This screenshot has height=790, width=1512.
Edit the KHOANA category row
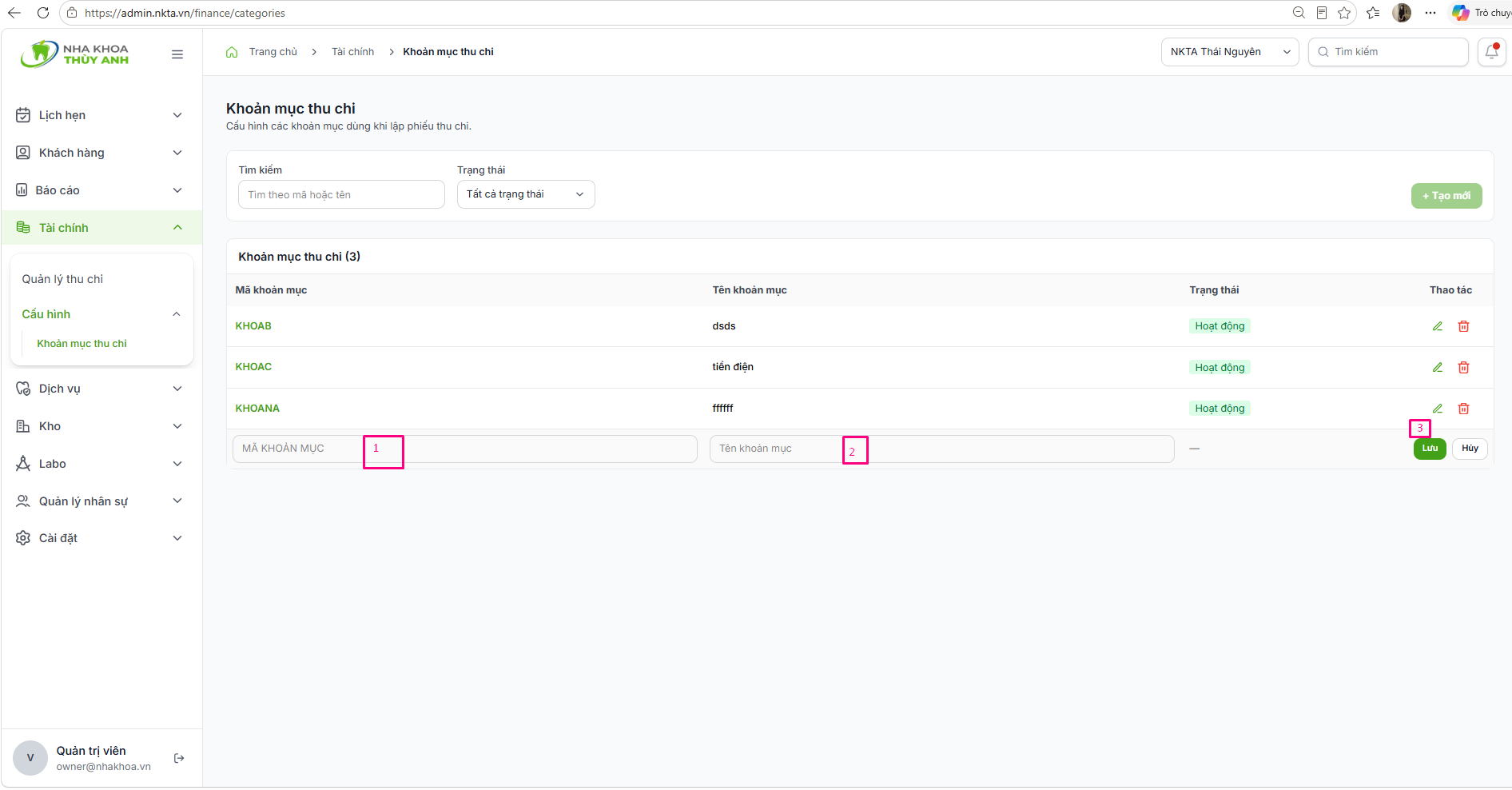1437,409
